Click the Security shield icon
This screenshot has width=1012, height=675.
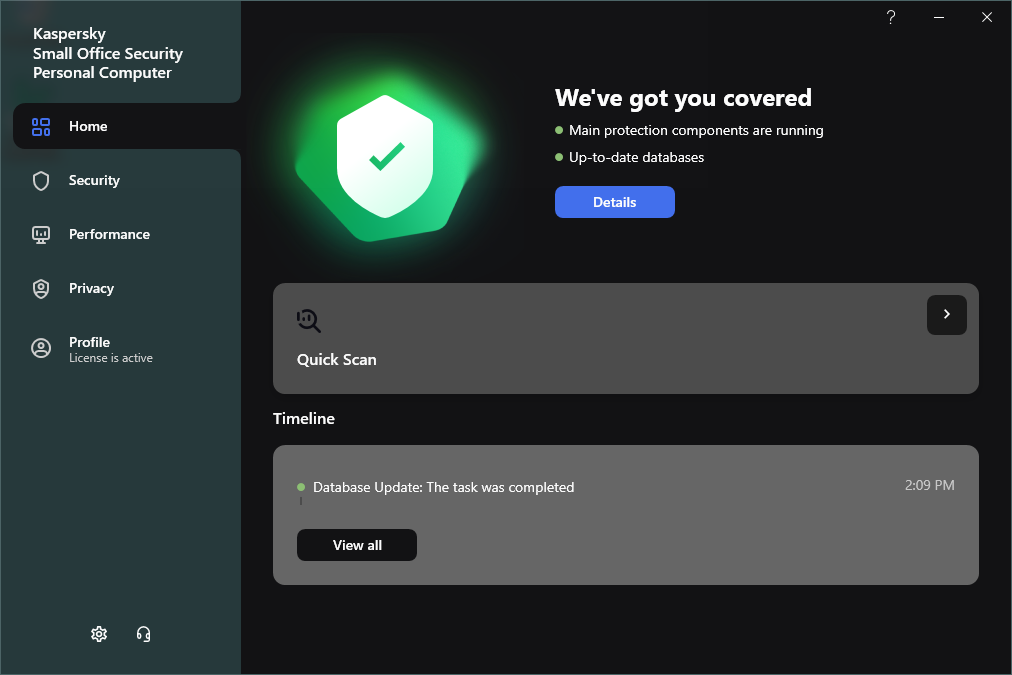[x=41, y=181]
